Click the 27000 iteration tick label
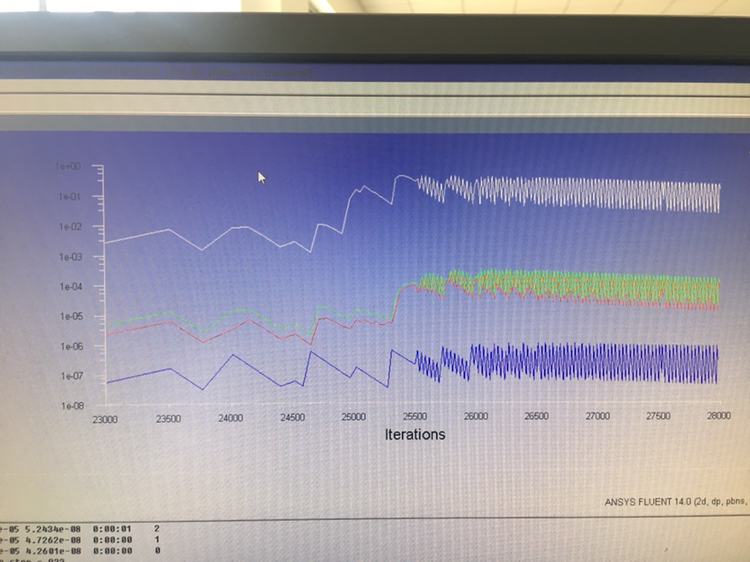The height and width of the screenshot is (562, 750). pos(597,416)
